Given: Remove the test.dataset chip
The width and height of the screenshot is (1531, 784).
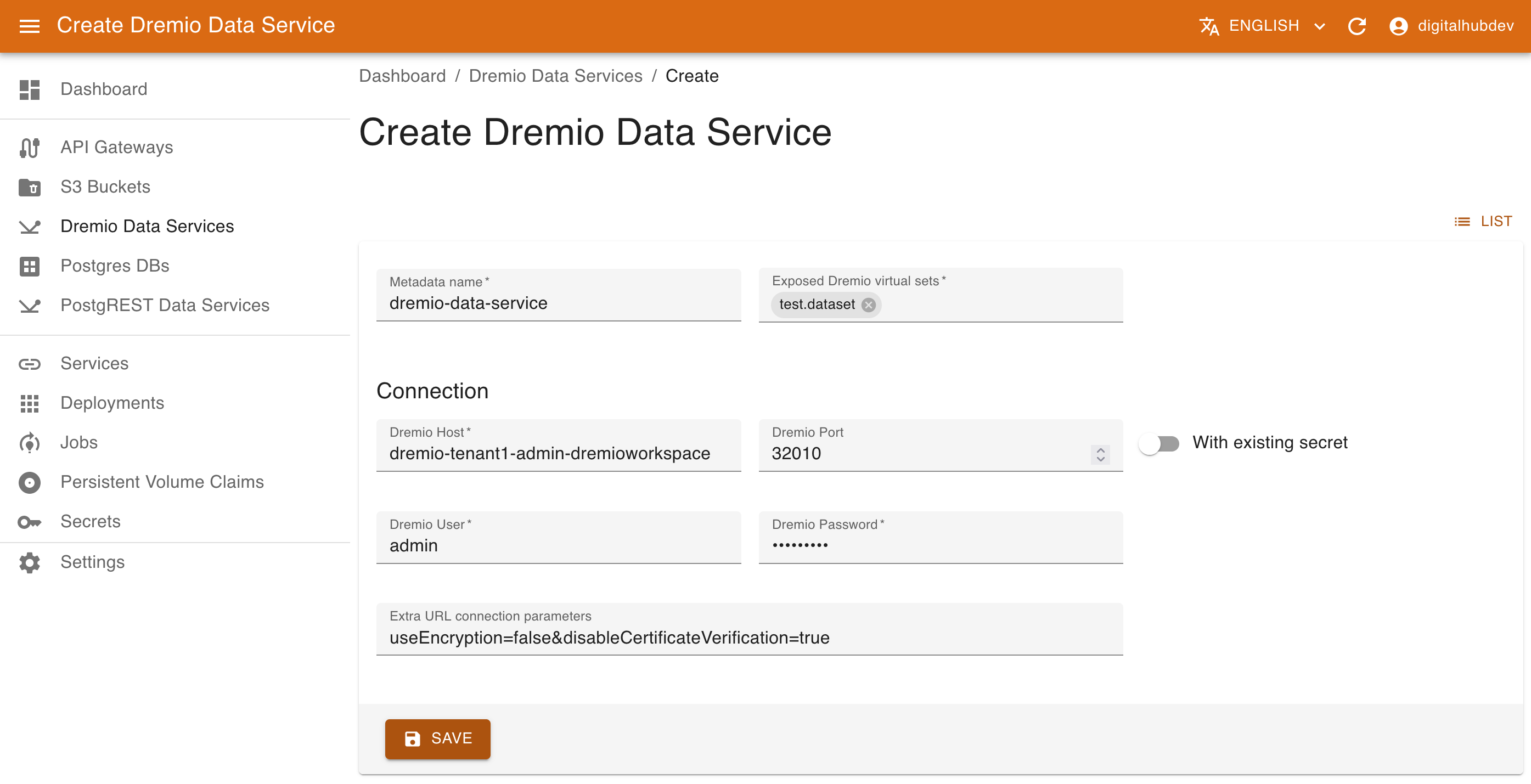Looking at the screenshot, I should [x=868, y=305].
